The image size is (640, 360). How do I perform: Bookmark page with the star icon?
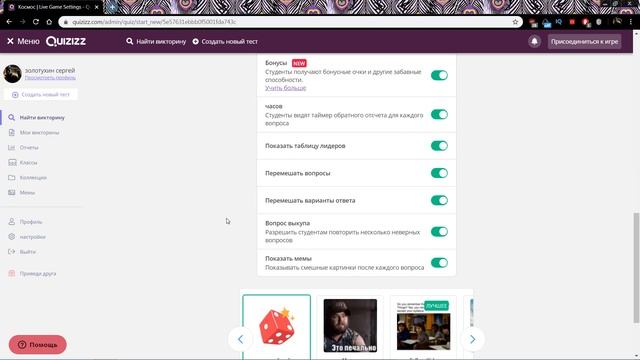point(515,22)
